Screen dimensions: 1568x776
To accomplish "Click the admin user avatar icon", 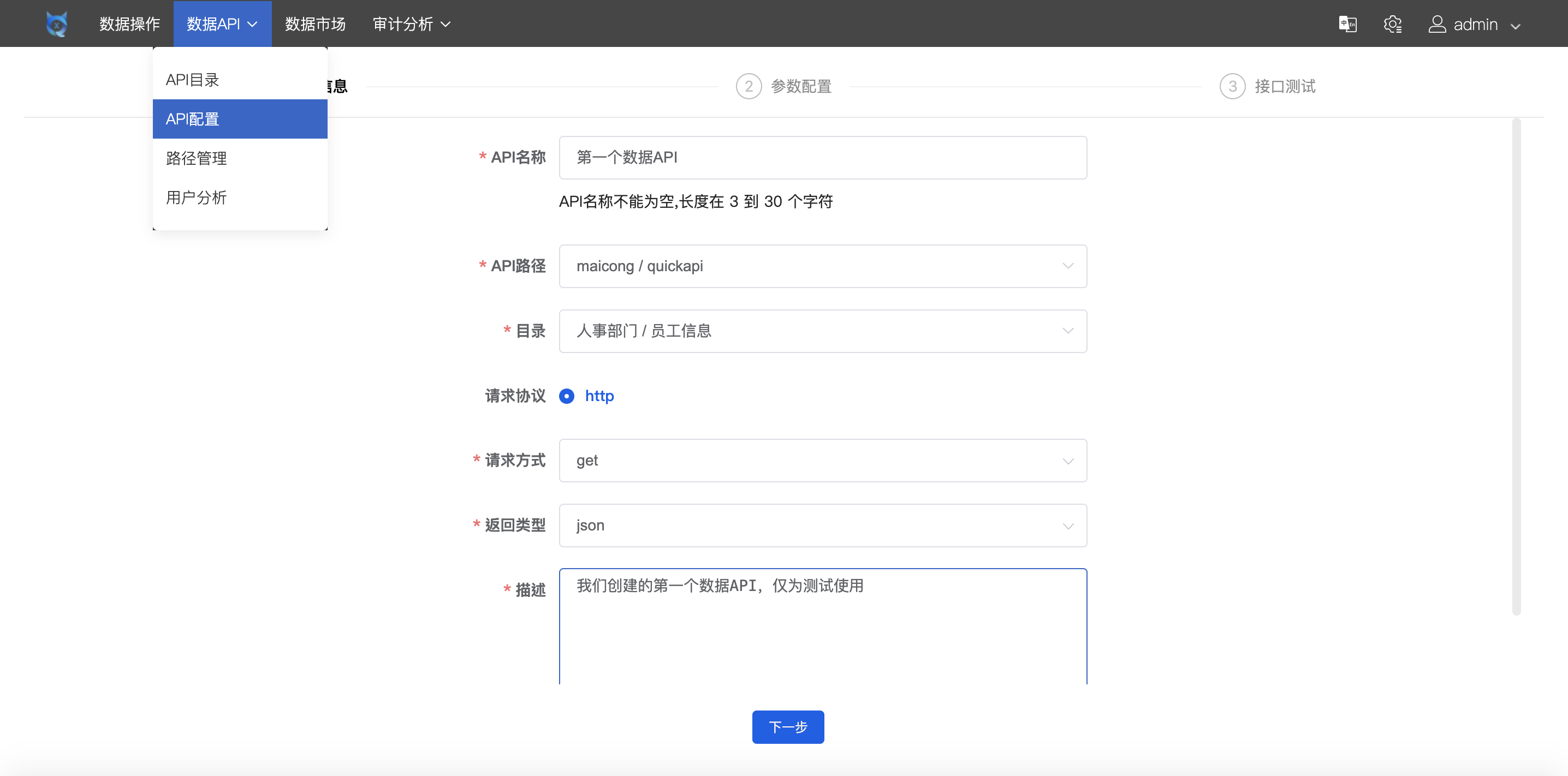I will 1438,23.
